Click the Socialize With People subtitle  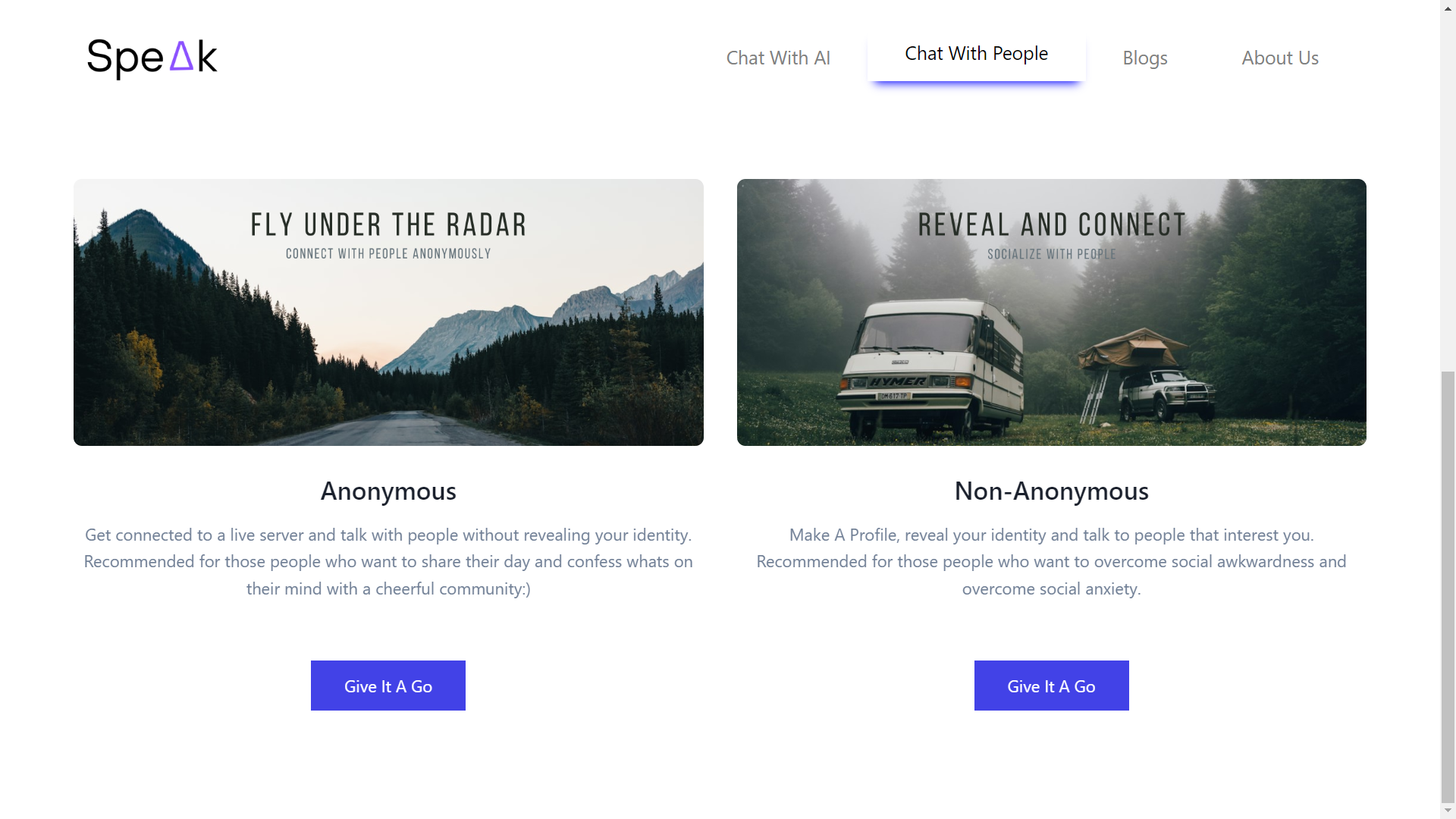click(x=1052, y=254)
